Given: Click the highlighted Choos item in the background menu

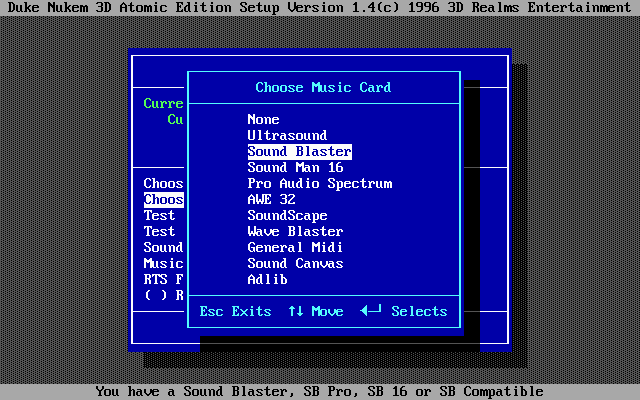Looking at the screenshot, I should (x=164, y=200).
